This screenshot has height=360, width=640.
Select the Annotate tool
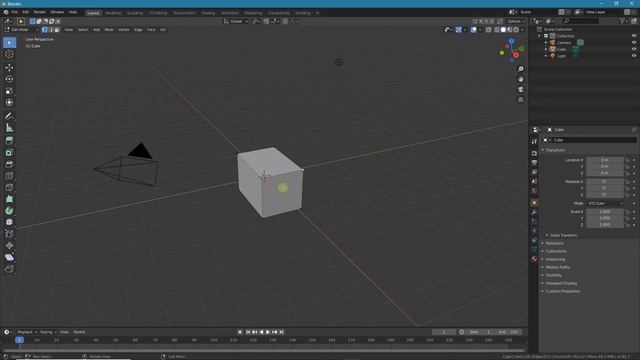(9, 116)
